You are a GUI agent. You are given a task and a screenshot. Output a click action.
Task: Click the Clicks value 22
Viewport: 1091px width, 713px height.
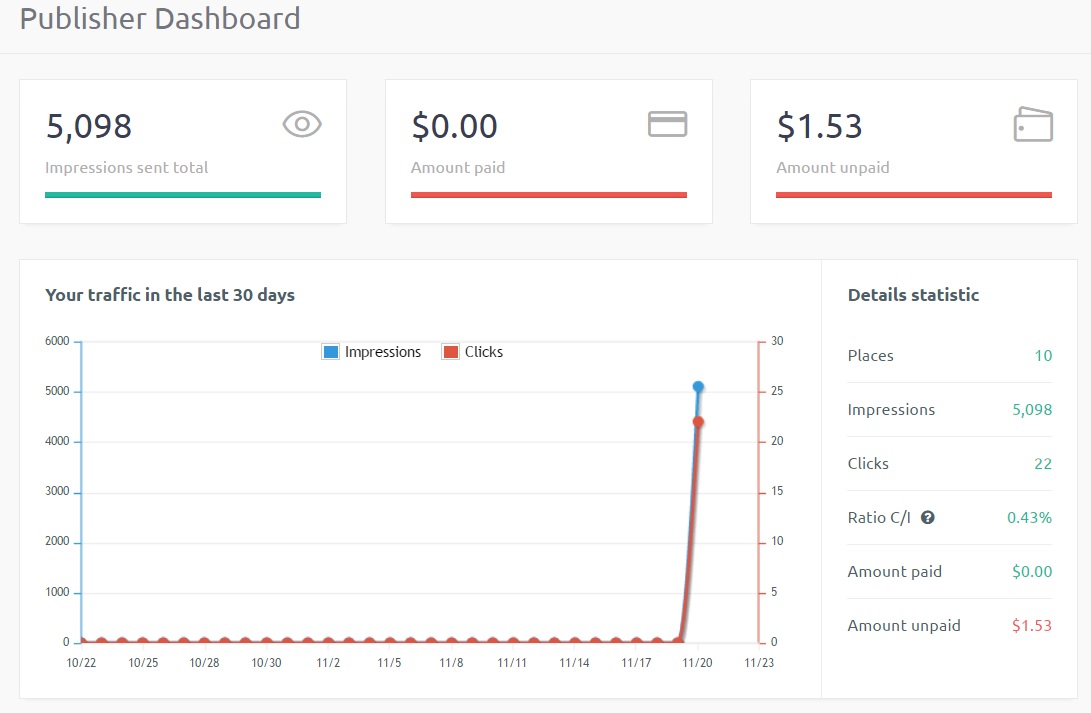click(x=1043, y=464)
